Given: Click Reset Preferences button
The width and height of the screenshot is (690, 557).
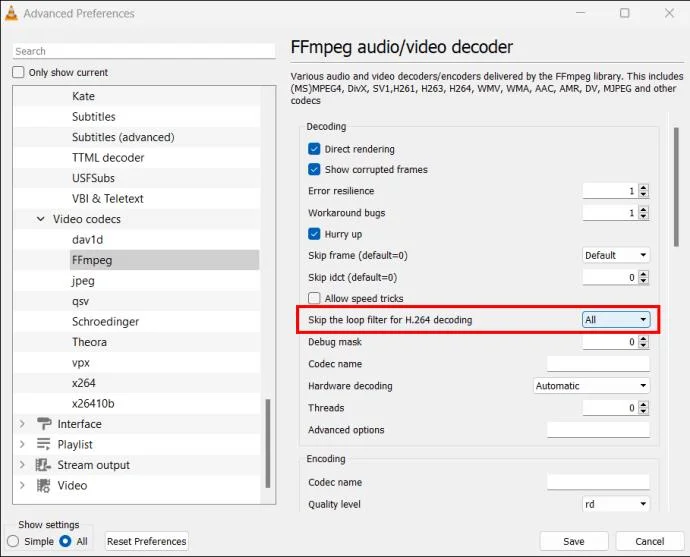Looking at the screenshot, I should [147, 541].
